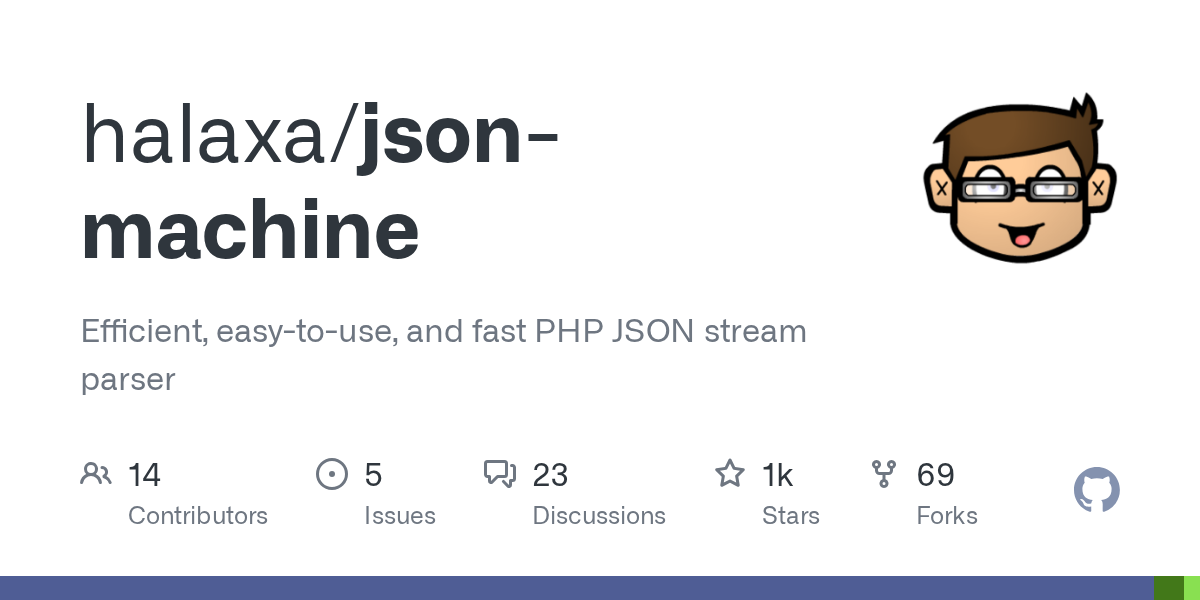
Task: Select the Stars label
Action: tap(791, 516)
